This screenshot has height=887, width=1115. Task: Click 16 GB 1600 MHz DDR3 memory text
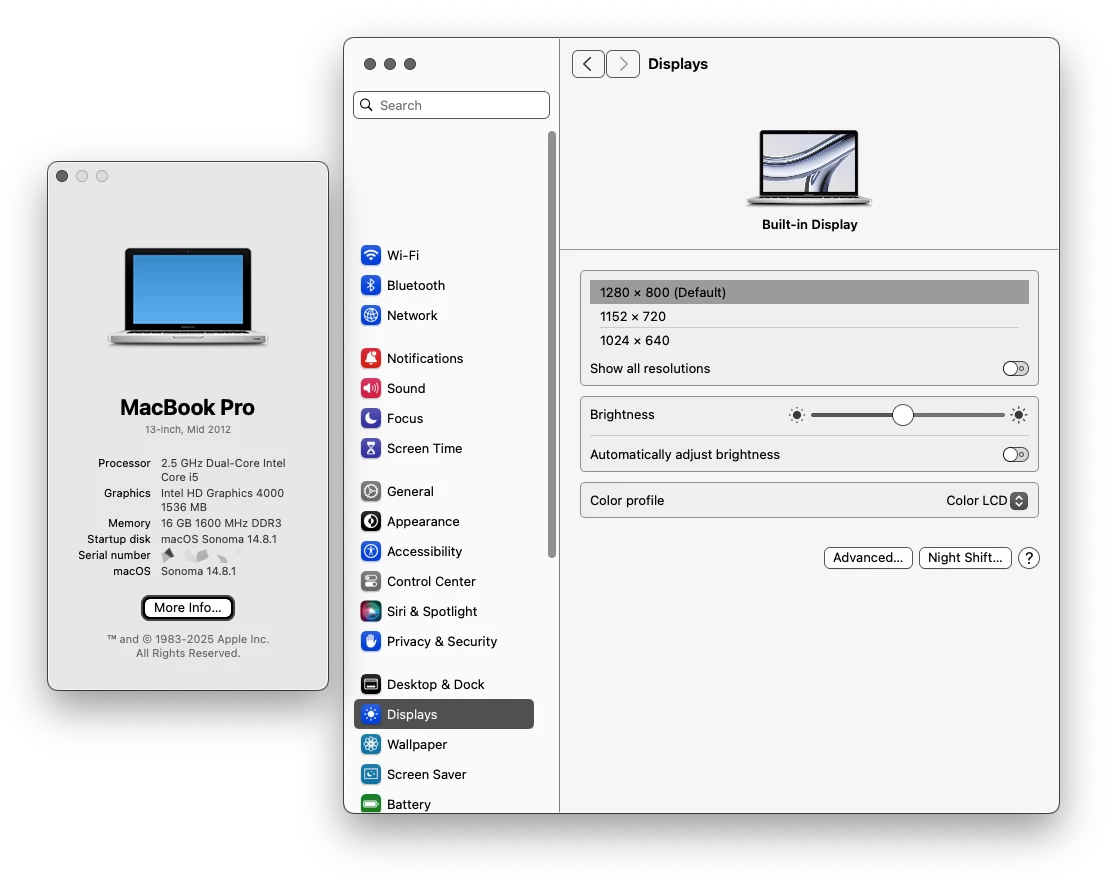pyautogui.click(x=221, y=523)
